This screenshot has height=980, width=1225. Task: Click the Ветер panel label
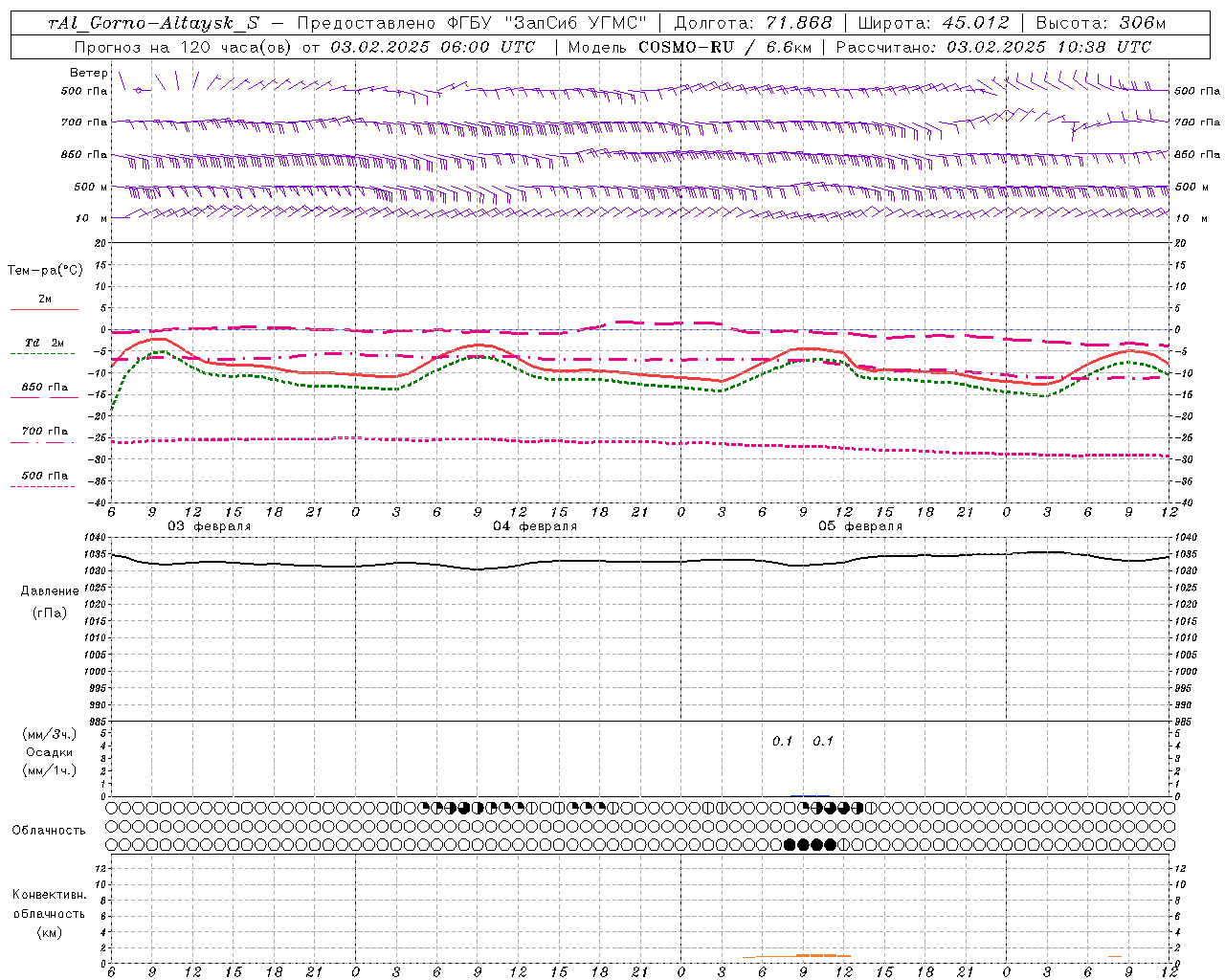(89, 73)
